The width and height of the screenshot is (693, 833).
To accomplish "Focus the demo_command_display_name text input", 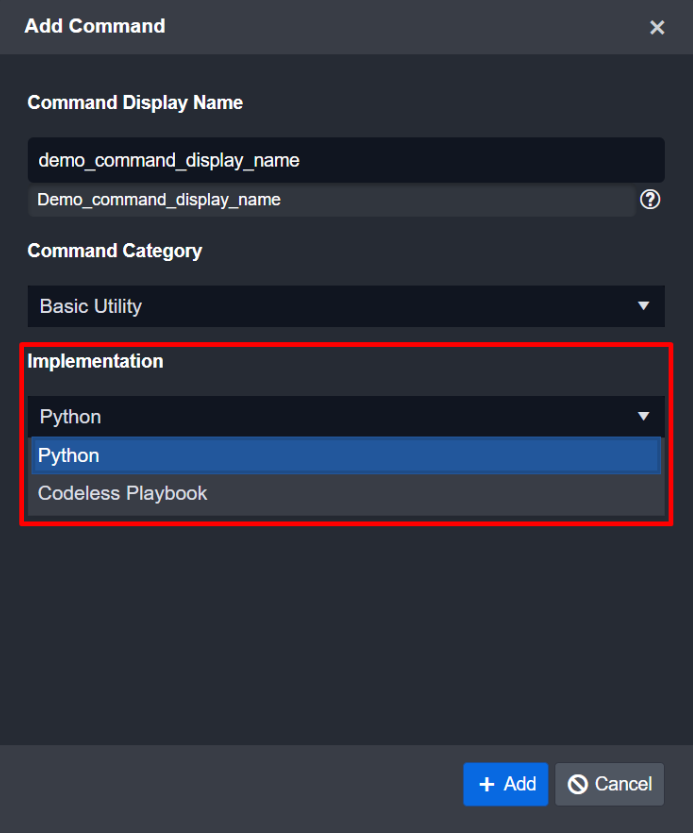I will pyautogui.click(x=345, y=160).
